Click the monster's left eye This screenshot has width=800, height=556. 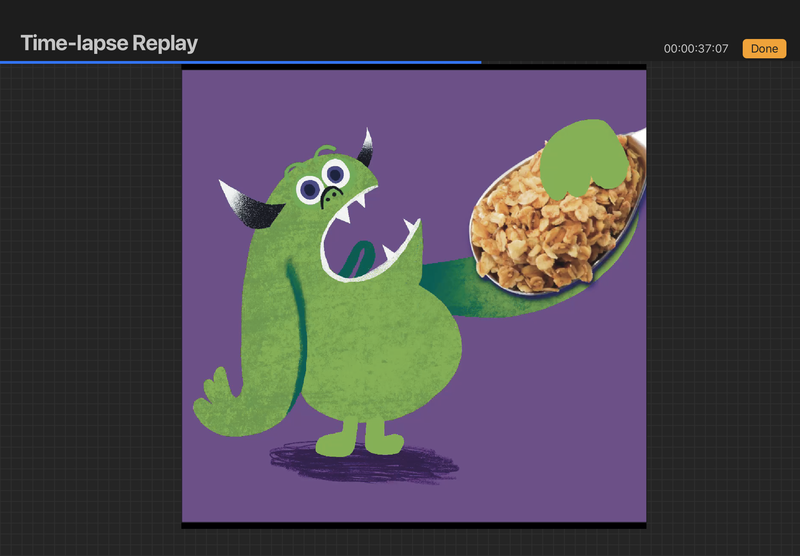(309, 187)
